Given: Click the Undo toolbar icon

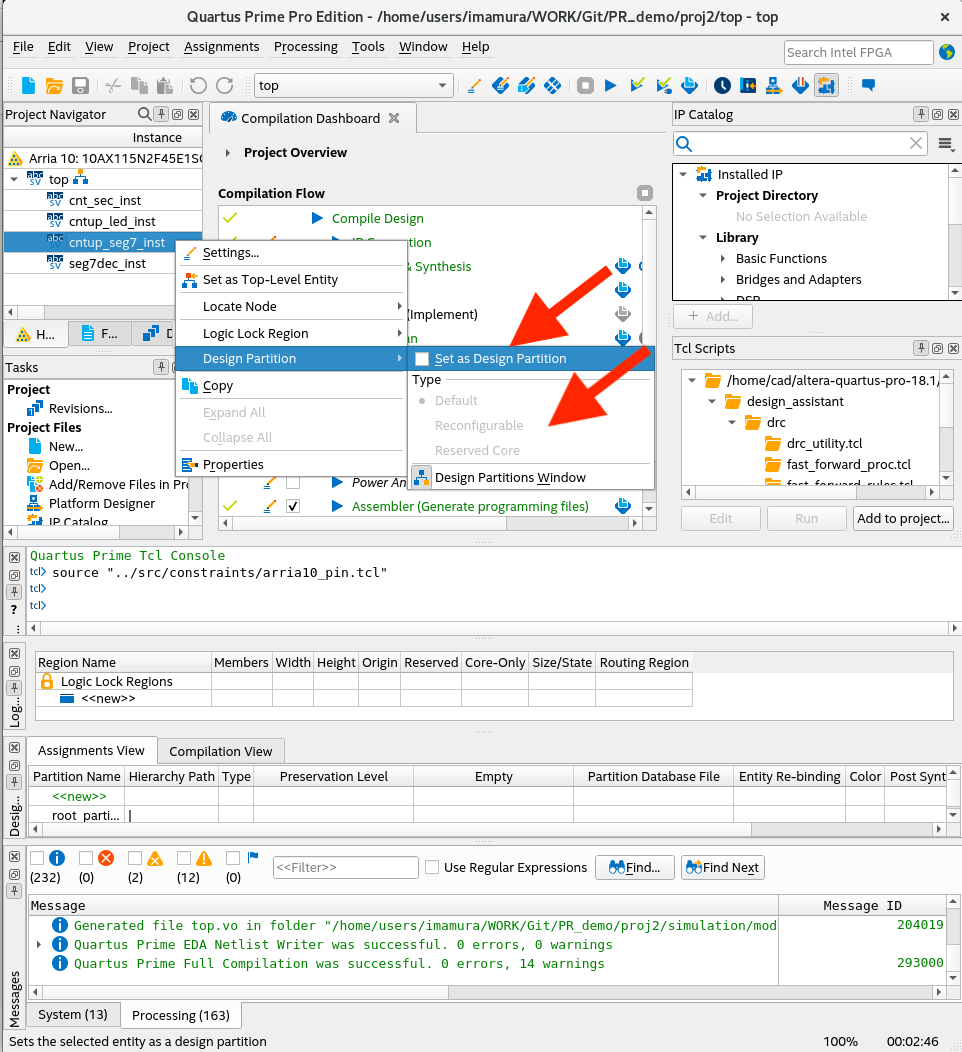Looking at the screenshot, I should pyautogui.click(x=198, y=85).
